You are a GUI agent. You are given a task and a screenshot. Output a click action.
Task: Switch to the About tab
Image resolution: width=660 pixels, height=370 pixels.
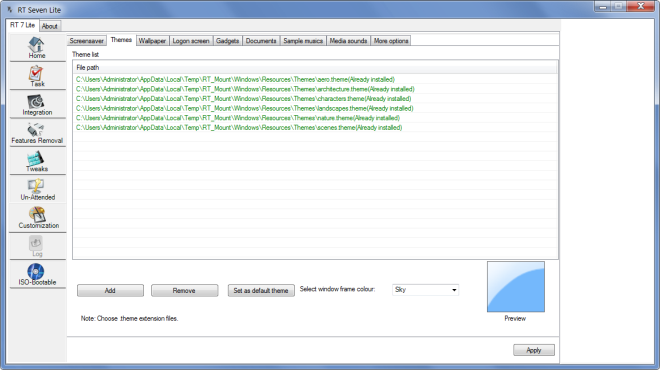(50, 26)
